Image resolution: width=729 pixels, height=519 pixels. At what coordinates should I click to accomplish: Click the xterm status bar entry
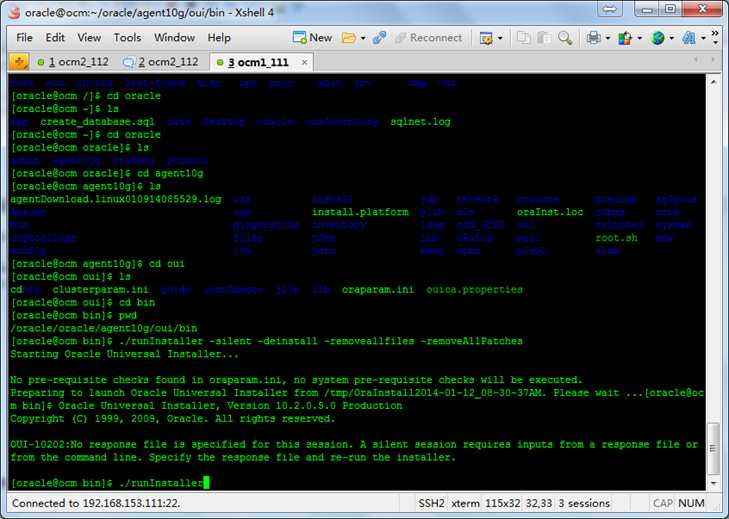[465, 503]
